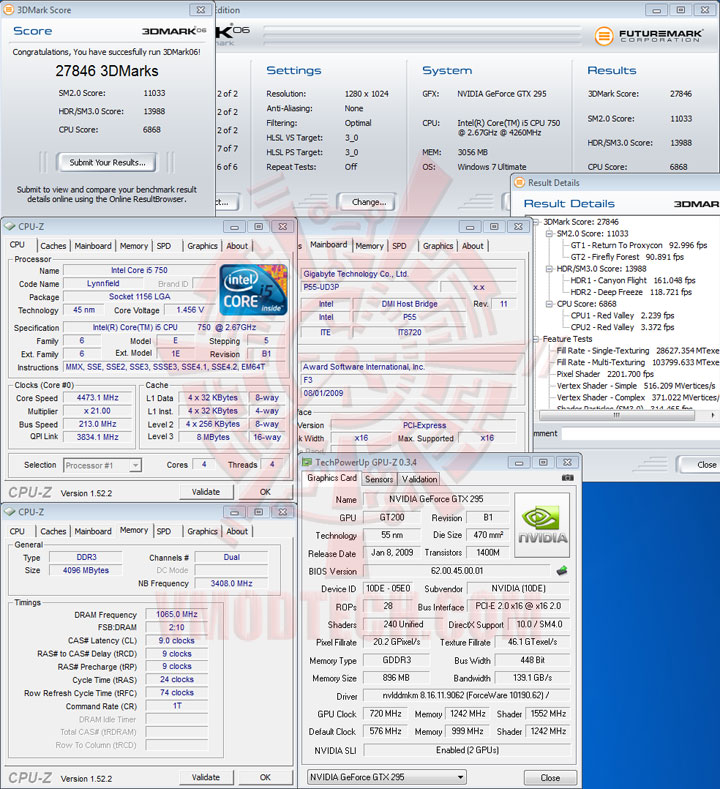Click the Result Details window title icon
Viewport: 720px width, 789px height.
[519, 183]
